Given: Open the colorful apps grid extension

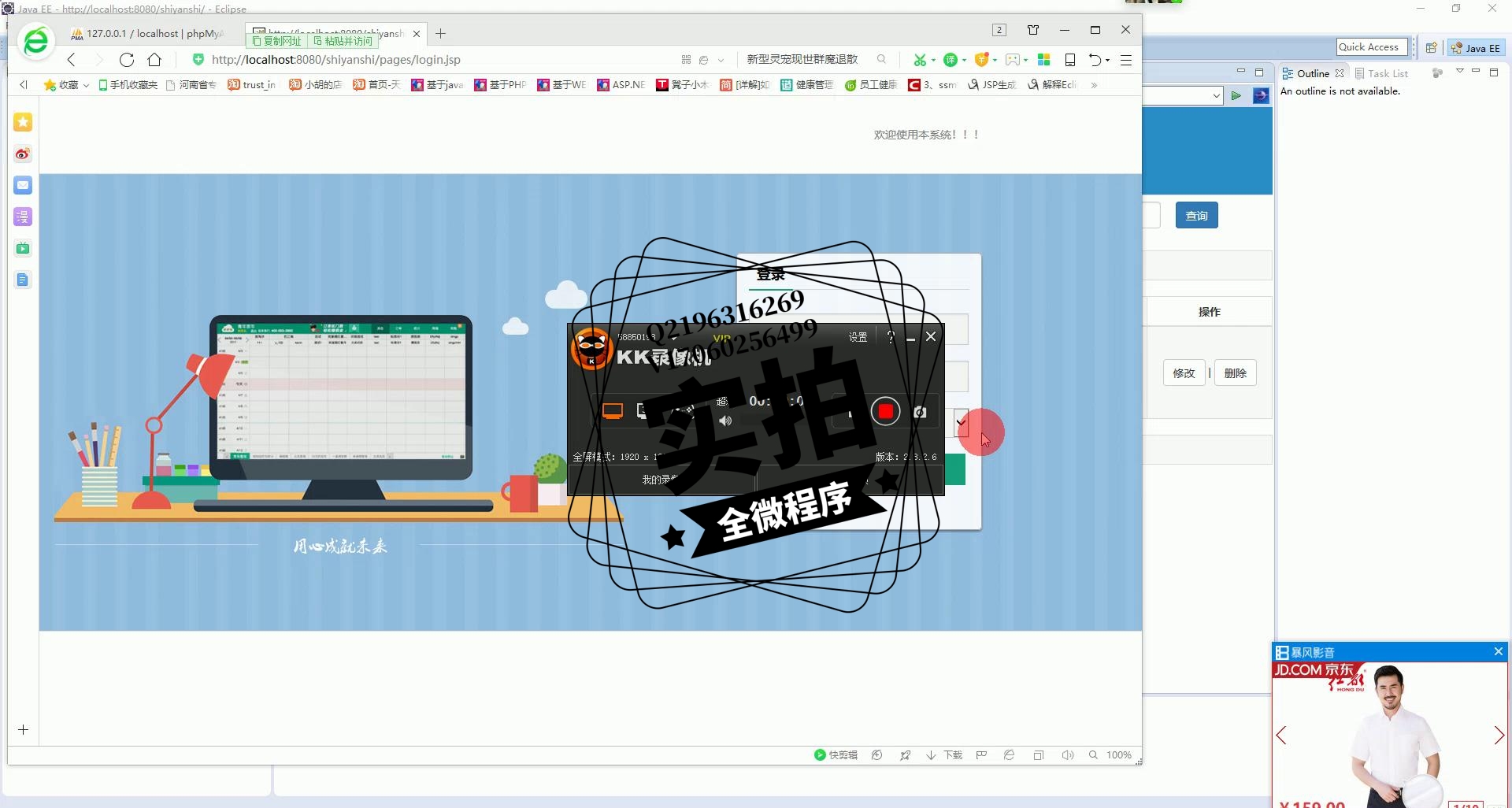Looking at the screenshot, I should (1044, 60).
